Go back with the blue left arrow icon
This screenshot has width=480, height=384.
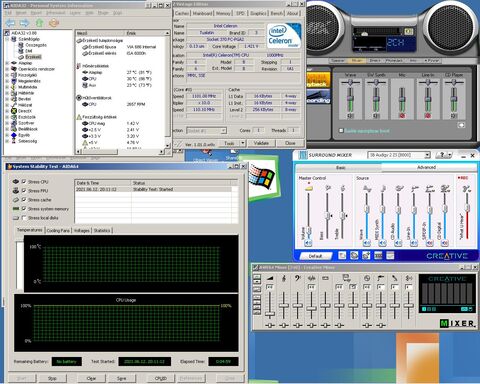click(x=10, y=23)
